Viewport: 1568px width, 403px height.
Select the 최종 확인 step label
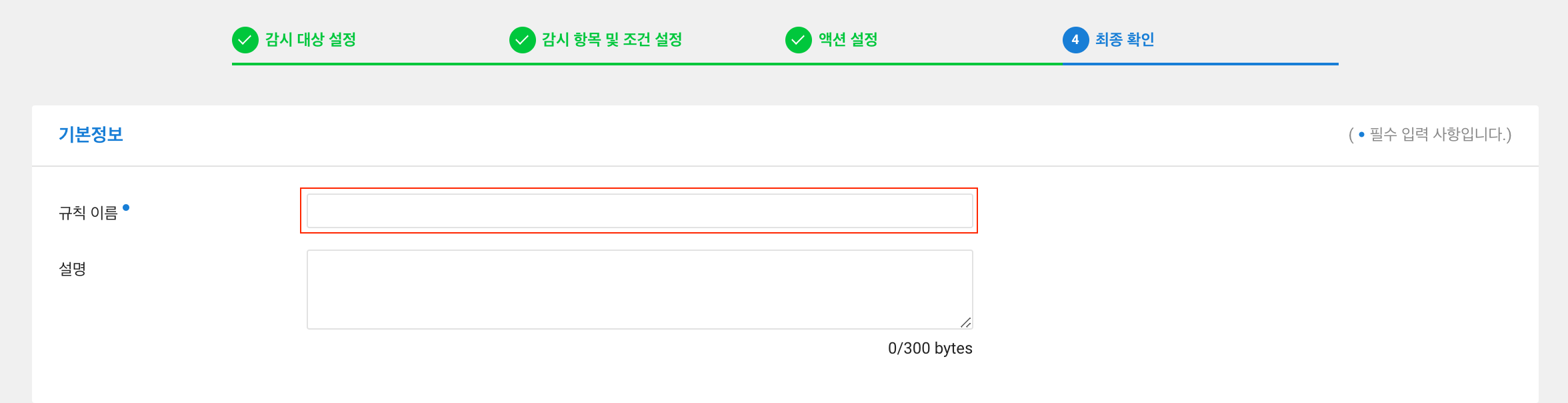(x=1124, y=40)
